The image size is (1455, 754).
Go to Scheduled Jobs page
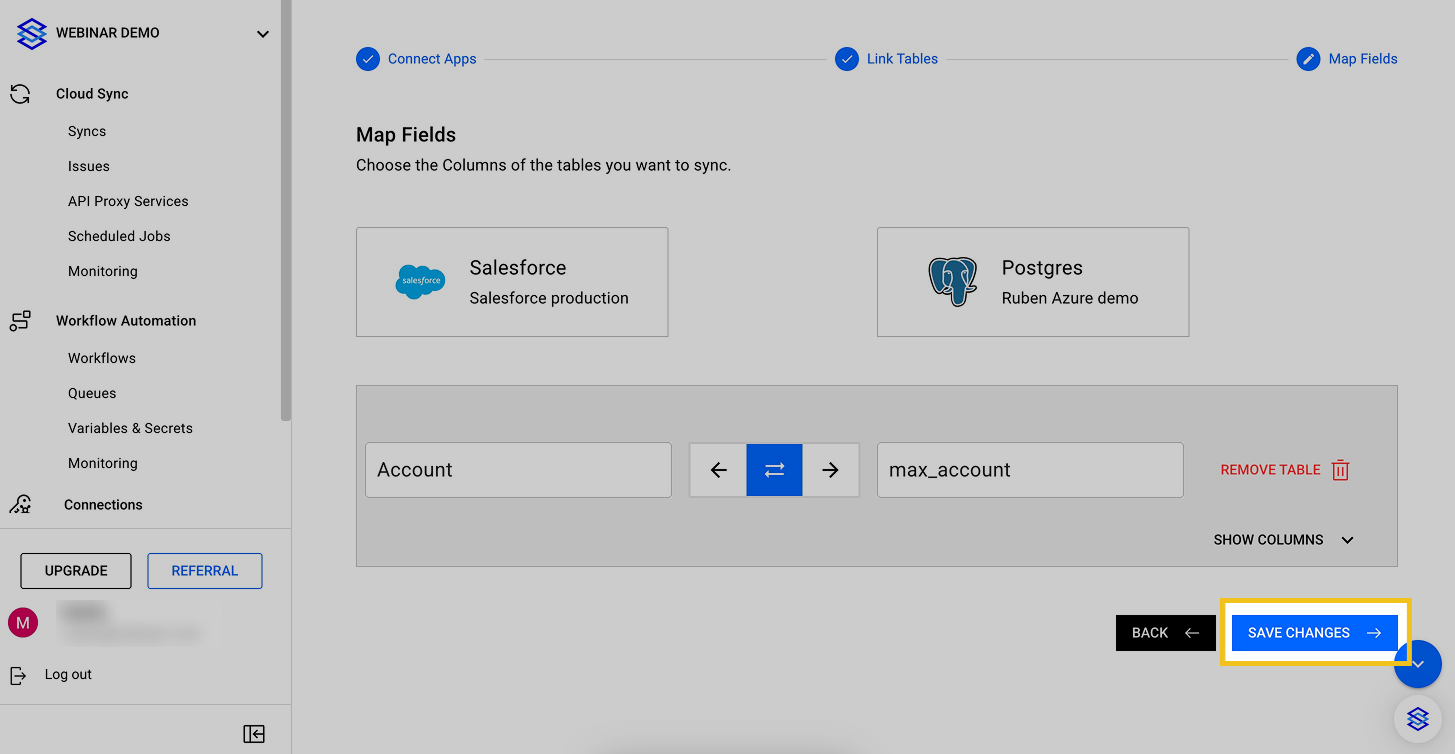[x=119, y=237]
